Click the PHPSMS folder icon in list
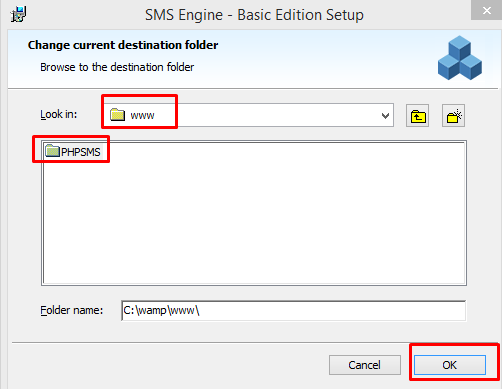This screenshot has height=389, width=502. click(x=52, y=151)
